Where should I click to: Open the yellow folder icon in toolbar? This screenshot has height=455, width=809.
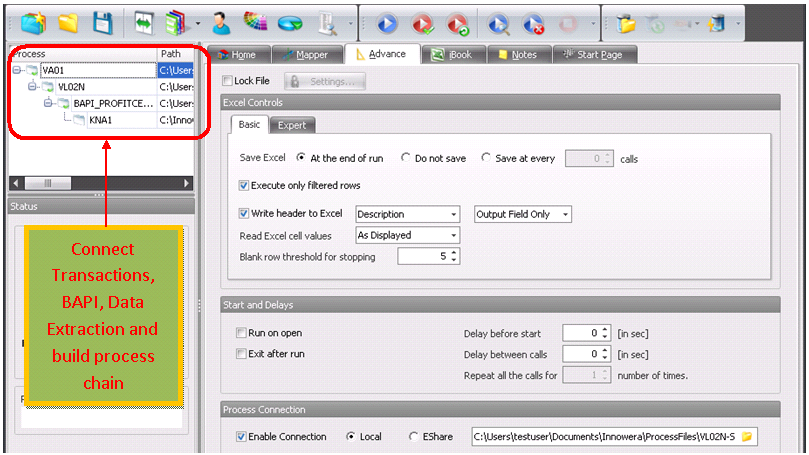point(68,22)
